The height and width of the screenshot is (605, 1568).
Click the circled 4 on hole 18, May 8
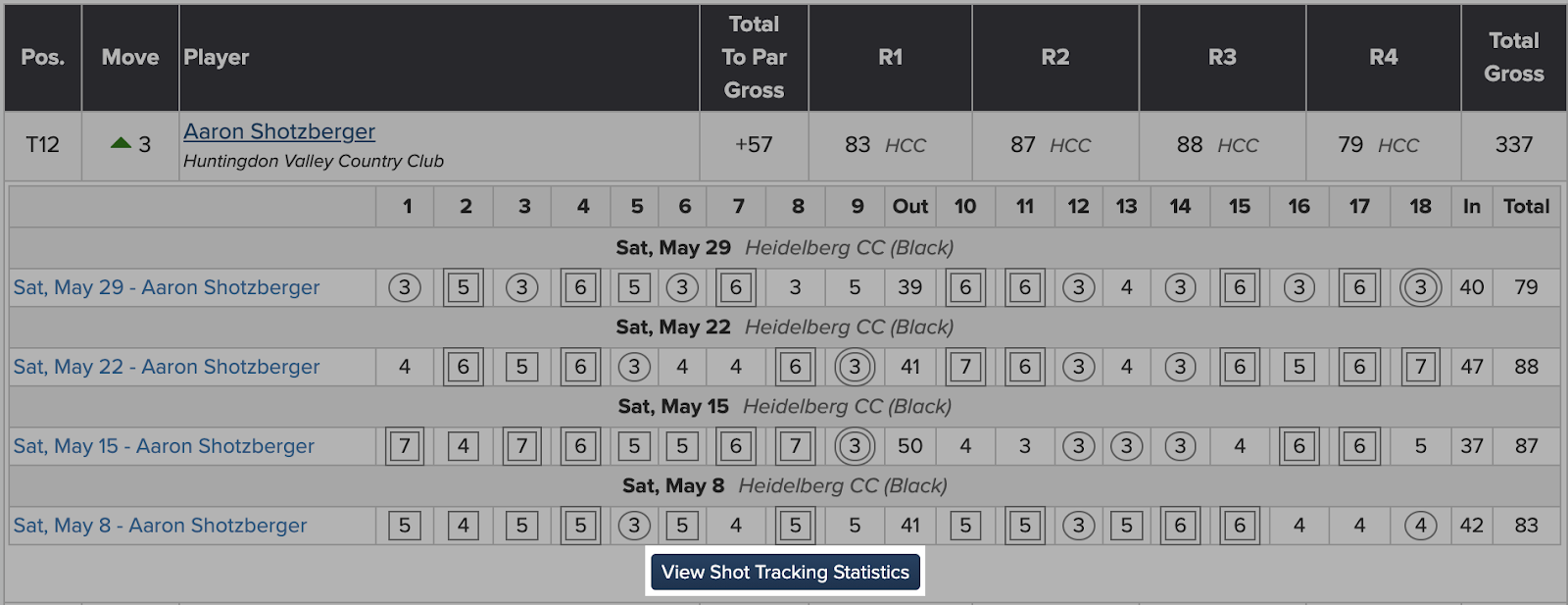click(x=1420, y=526)
